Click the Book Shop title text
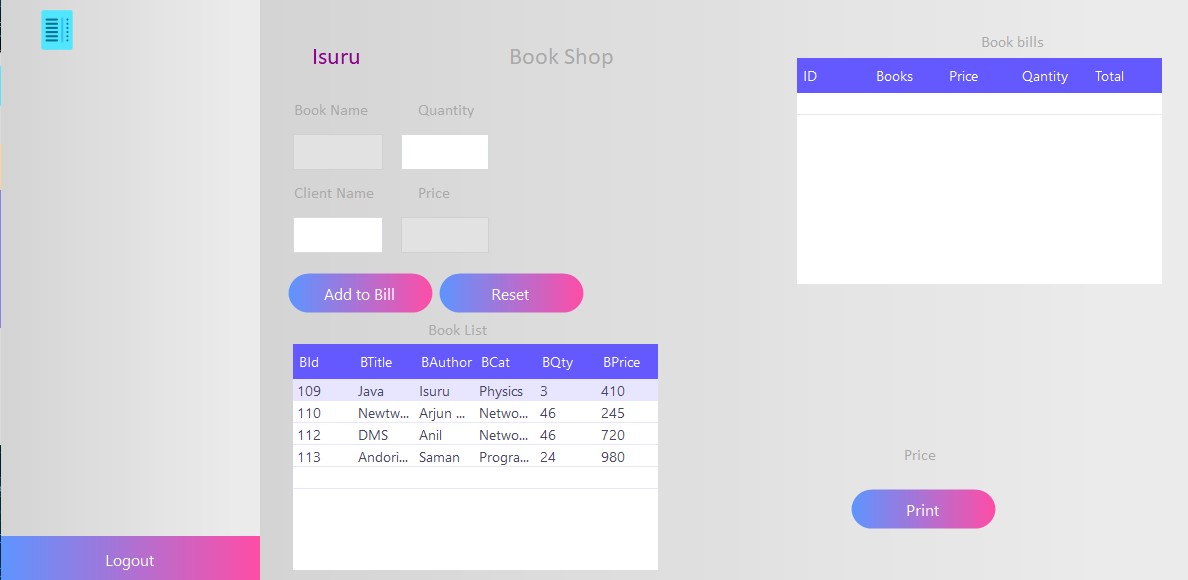The width and height of the screenshot is (1188, 580). [561, 57]
